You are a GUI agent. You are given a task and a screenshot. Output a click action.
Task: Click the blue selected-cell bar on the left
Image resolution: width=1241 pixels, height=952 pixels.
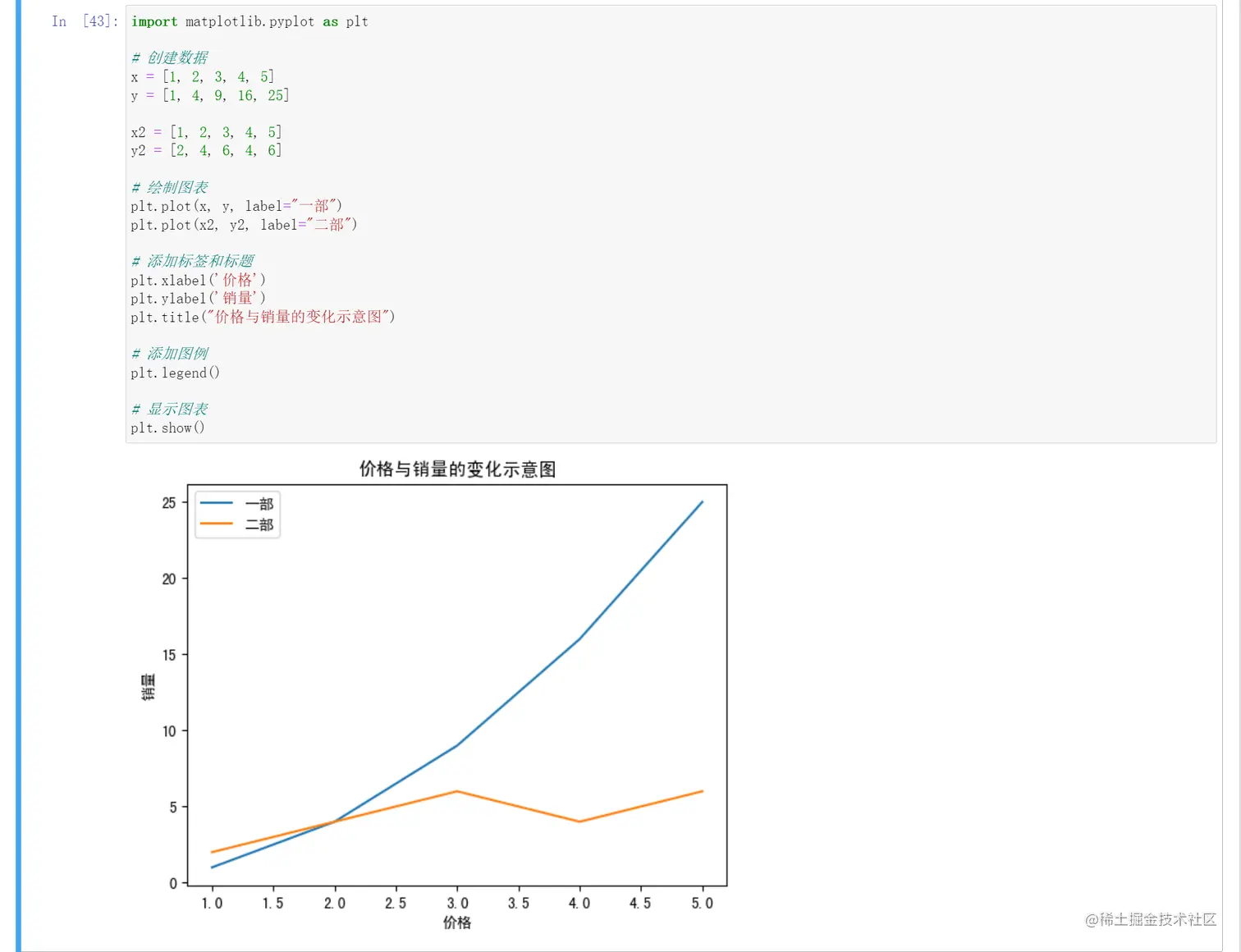pyautogui.click(x=18, y=476)
